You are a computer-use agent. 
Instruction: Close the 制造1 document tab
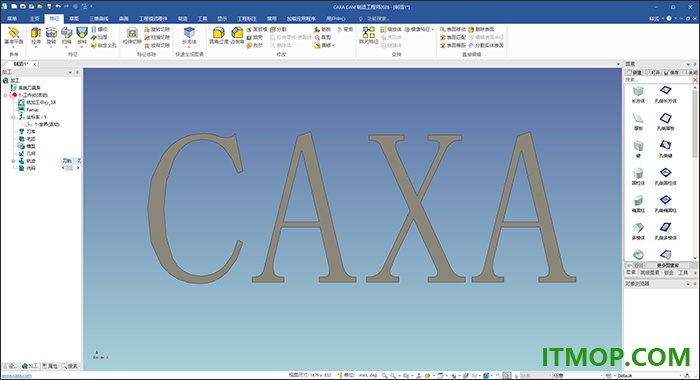[x=34, y=64]
